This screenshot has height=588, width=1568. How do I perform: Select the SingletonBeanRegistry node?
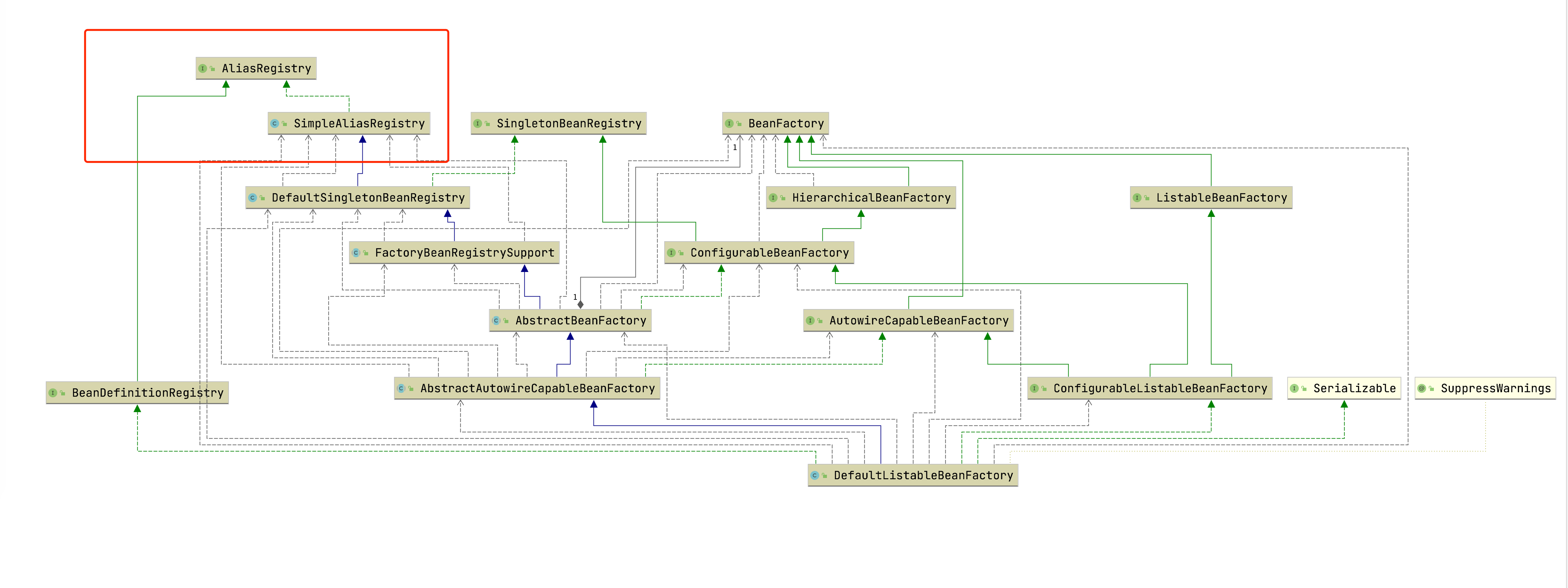coord(569,123)
